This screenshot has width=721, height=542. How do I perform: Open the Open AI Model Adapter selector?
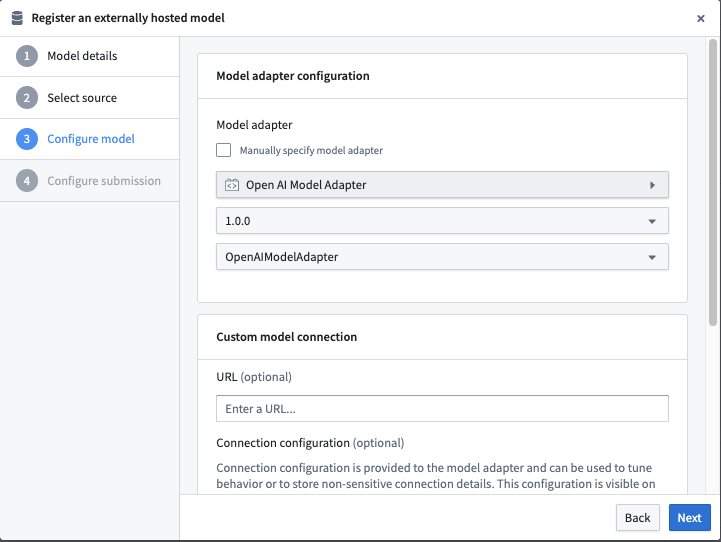click(x=442, y=185)
